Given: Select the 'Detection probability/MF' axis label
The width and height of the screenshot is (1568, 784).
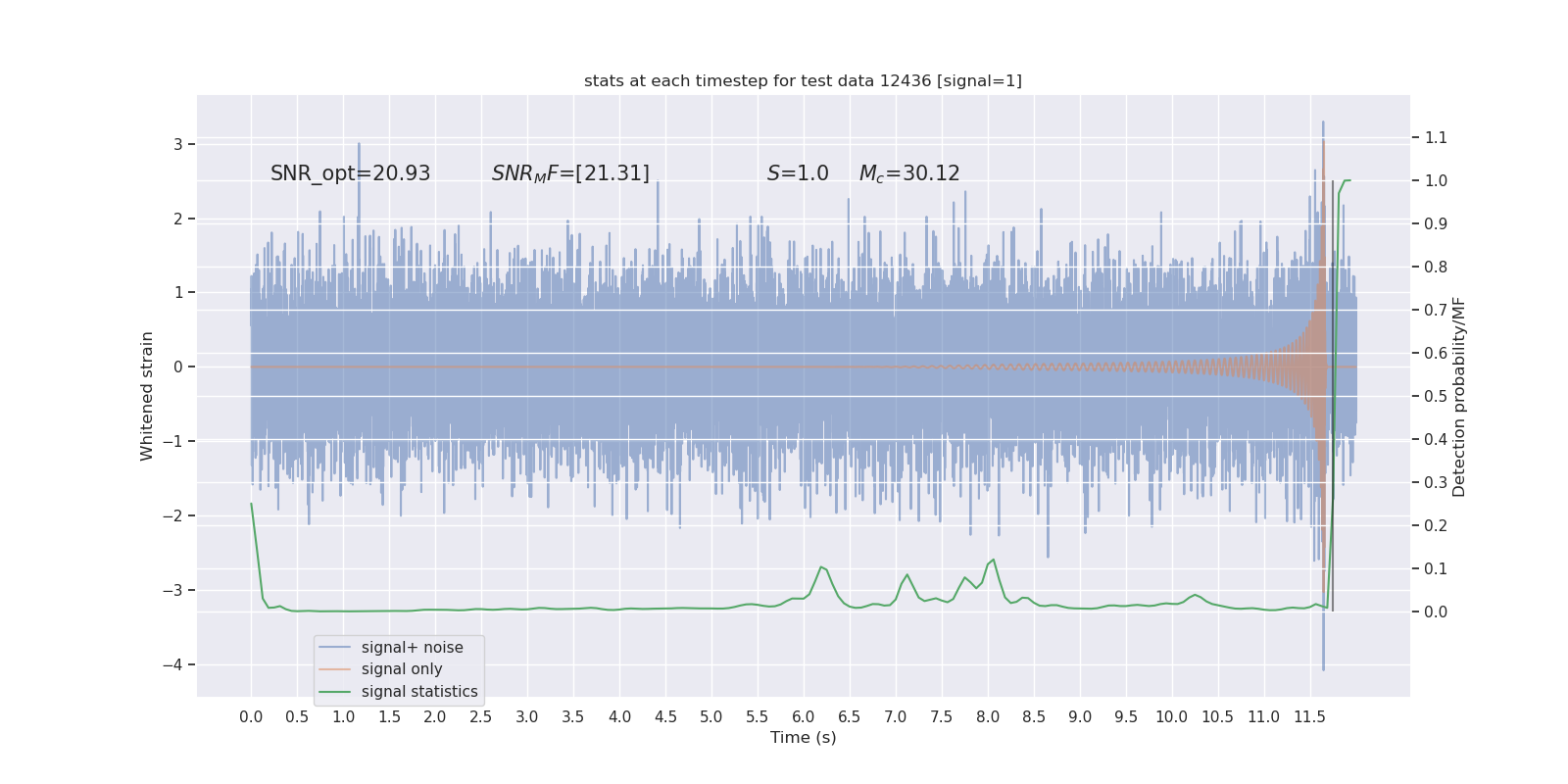Looking at the screenshot, I should 1459,396.
